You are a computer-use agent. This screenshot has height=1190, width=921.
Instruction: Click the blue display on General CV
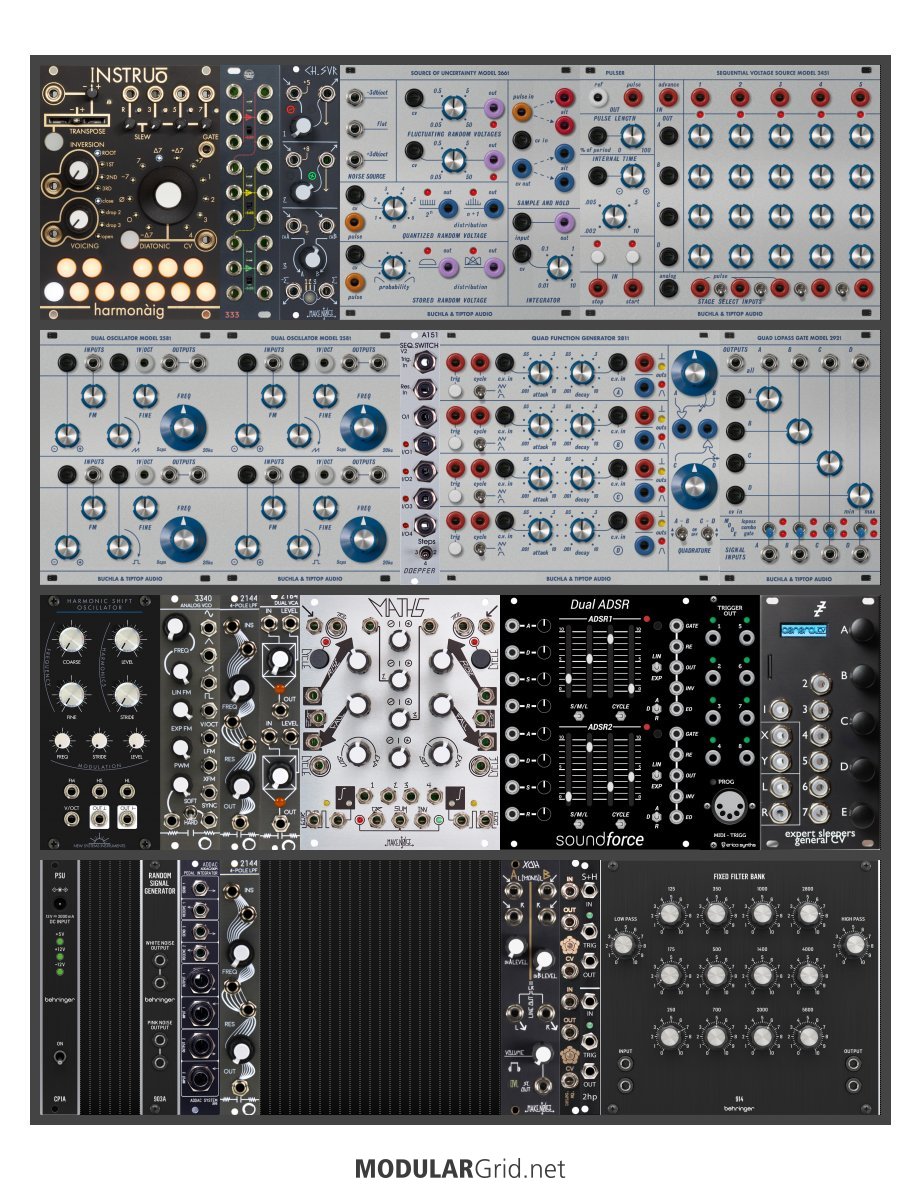point(803,630)
